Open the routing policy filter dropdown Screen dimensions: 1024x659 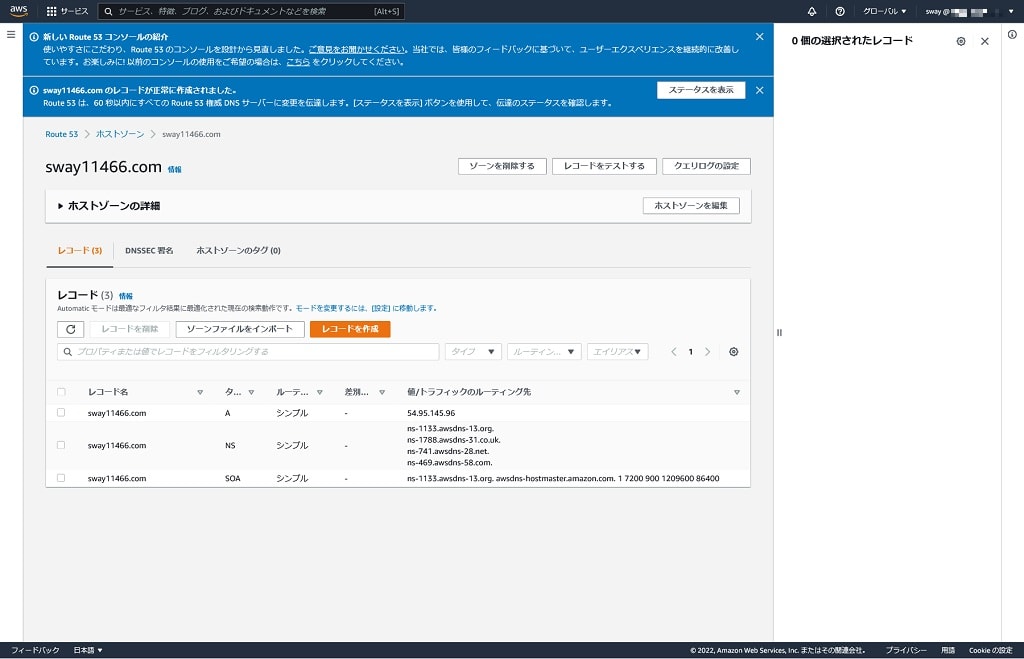(543, 351)
